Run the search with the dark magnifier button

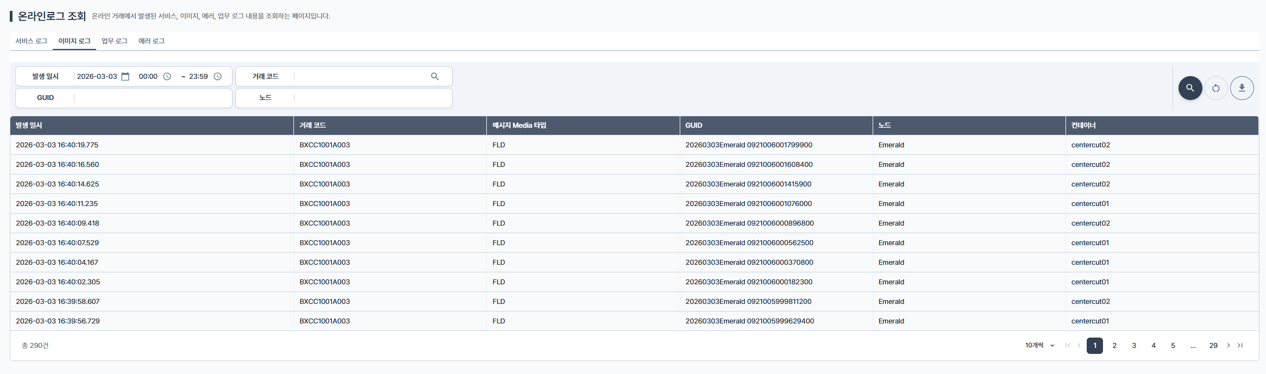pos(1190,88)
